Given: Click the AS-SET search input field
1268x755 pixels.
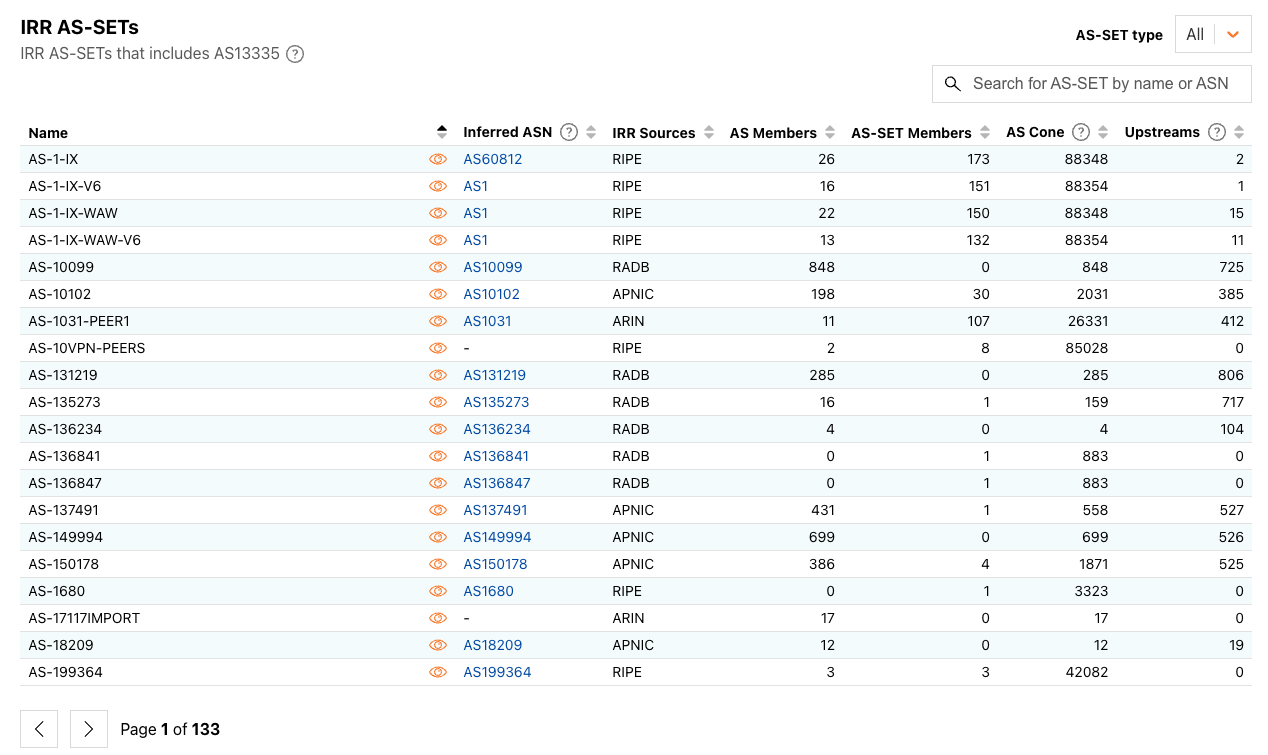Looking at the screenshot, I should 1100,84.
